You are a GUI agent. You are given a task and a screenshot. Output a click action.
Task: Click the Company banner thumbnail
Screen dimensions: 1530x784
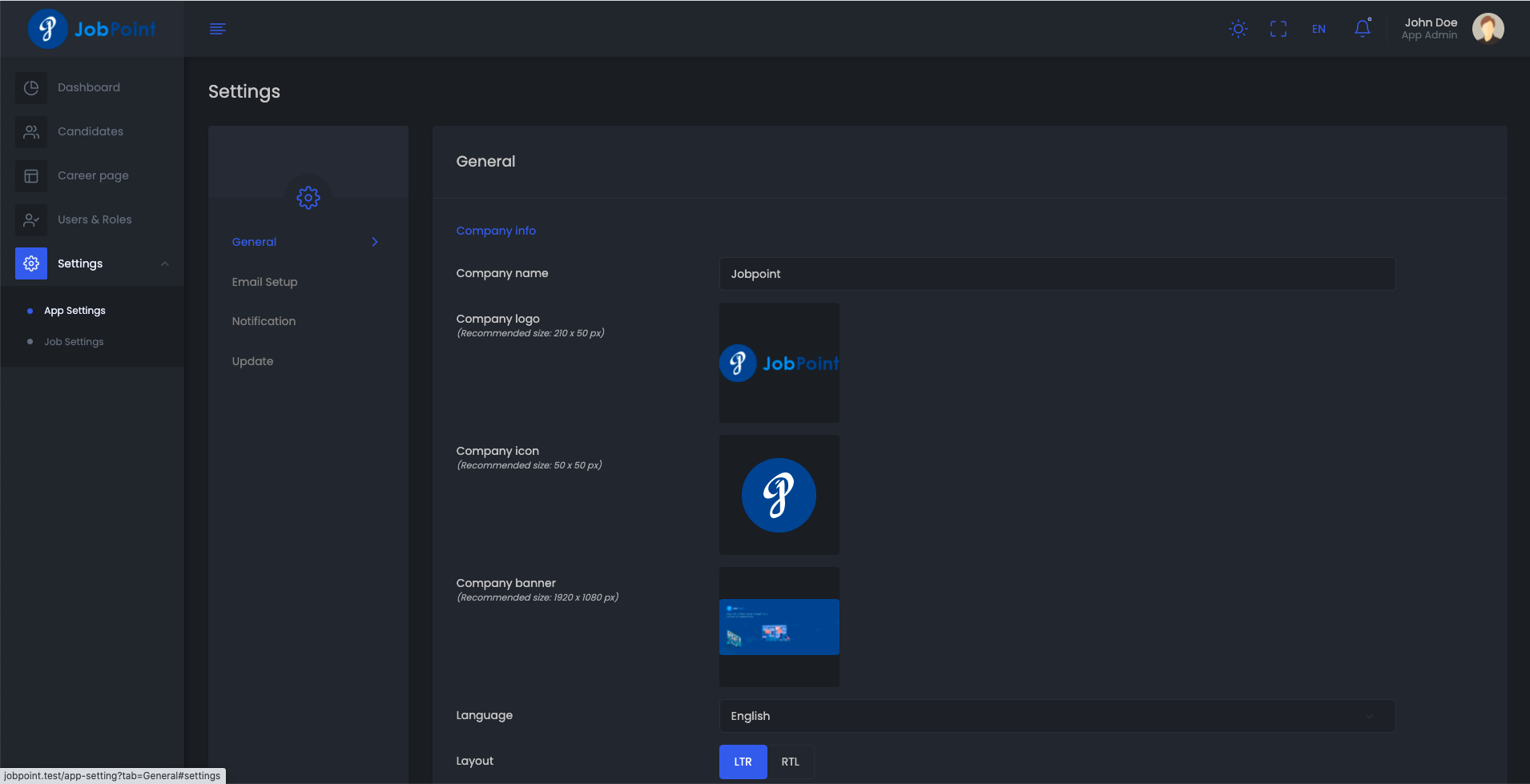[x=779, y=627]
